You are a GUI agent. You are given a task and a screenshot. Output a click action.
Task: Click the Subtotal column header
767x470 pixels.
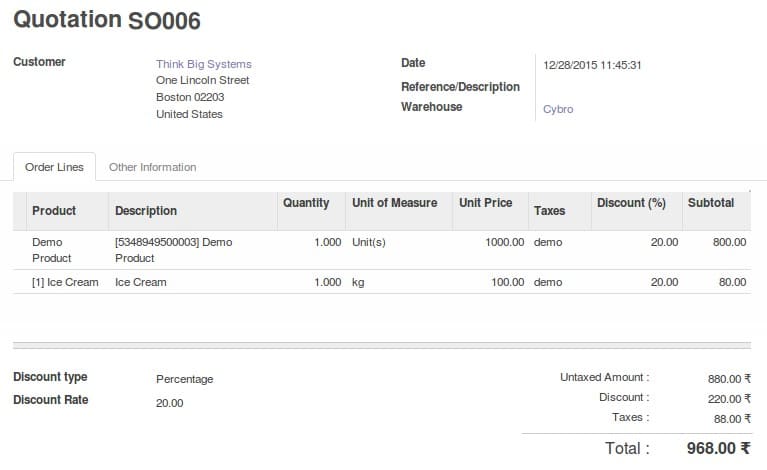[x=710, y=203]
